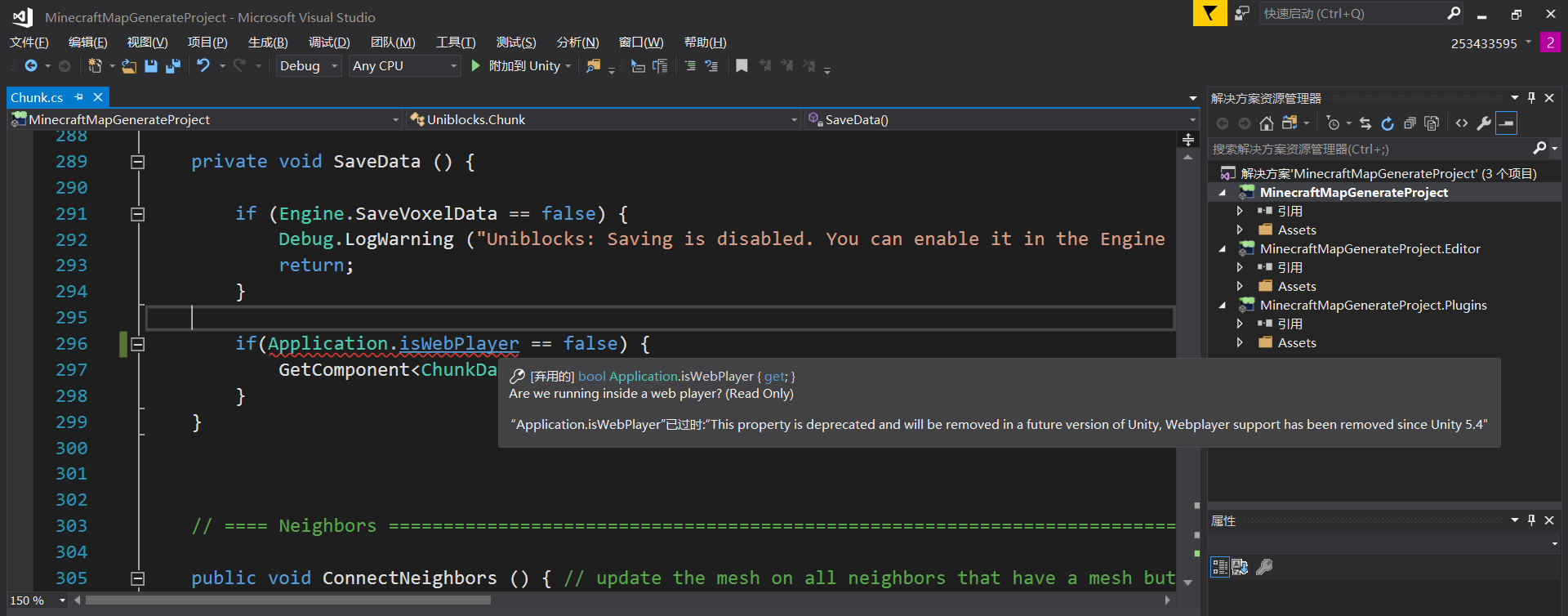Click the split-editor handle above scrollbar
The image size is (1568, 616).
coord(1188,141)
